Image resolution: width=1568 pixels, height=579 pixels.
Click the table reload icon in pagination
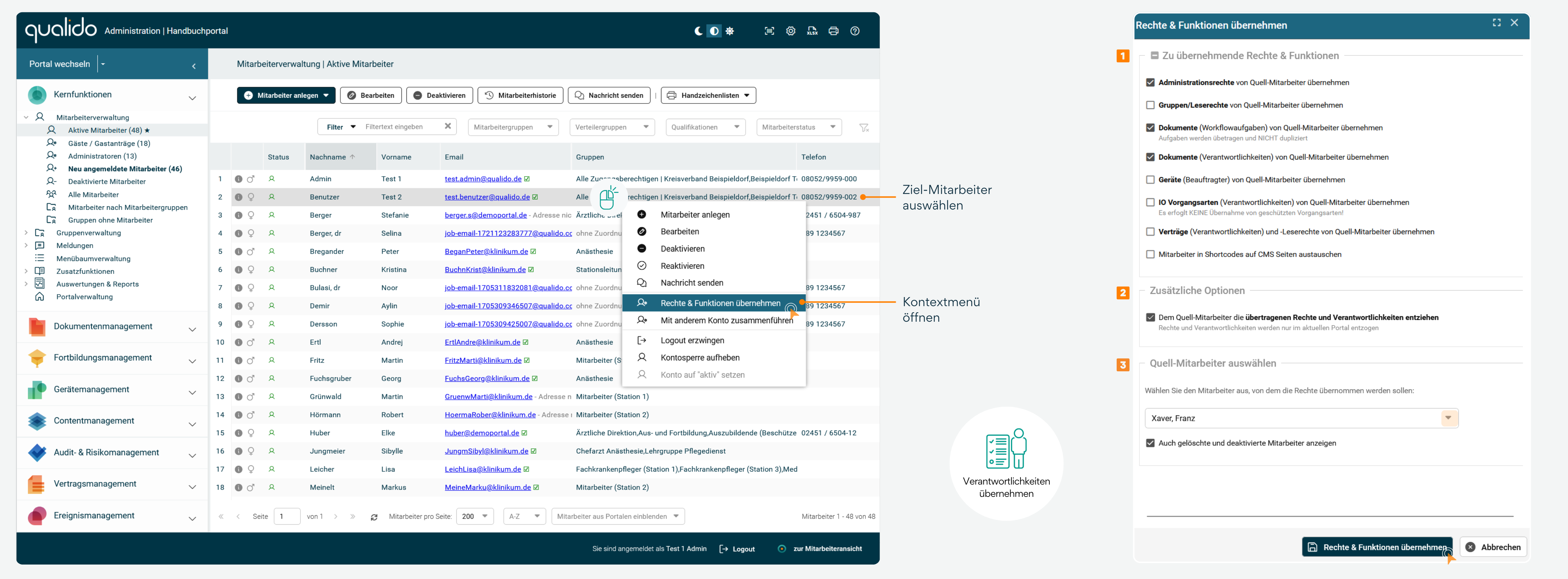pos(374,517)
